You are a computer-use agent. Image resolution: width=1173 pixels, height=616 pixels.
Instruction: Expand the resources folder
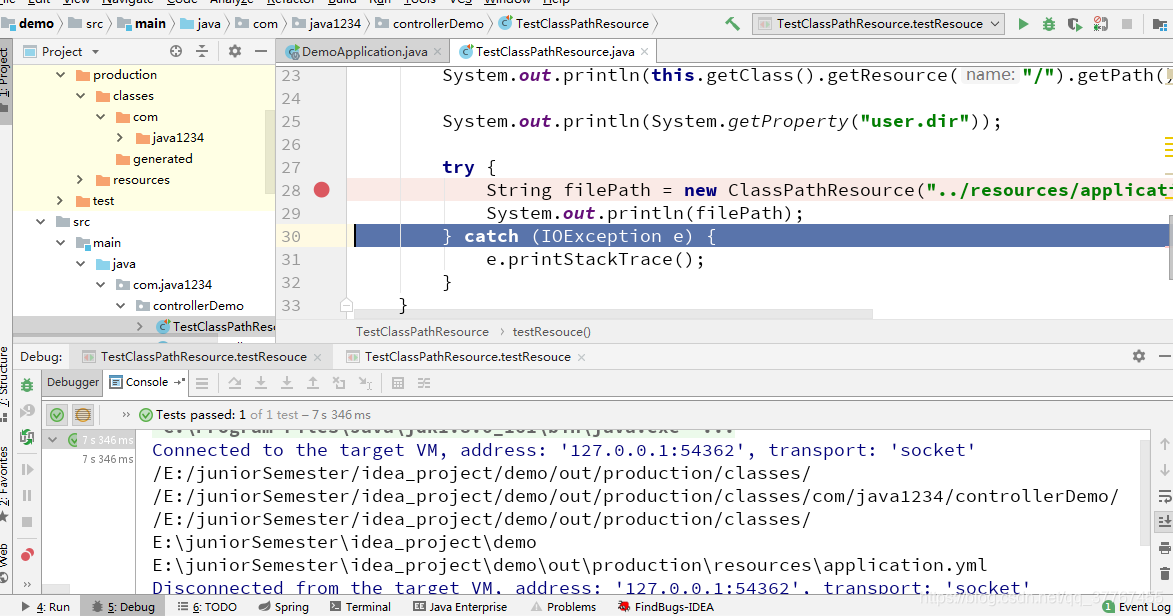[x=81, y=180]
